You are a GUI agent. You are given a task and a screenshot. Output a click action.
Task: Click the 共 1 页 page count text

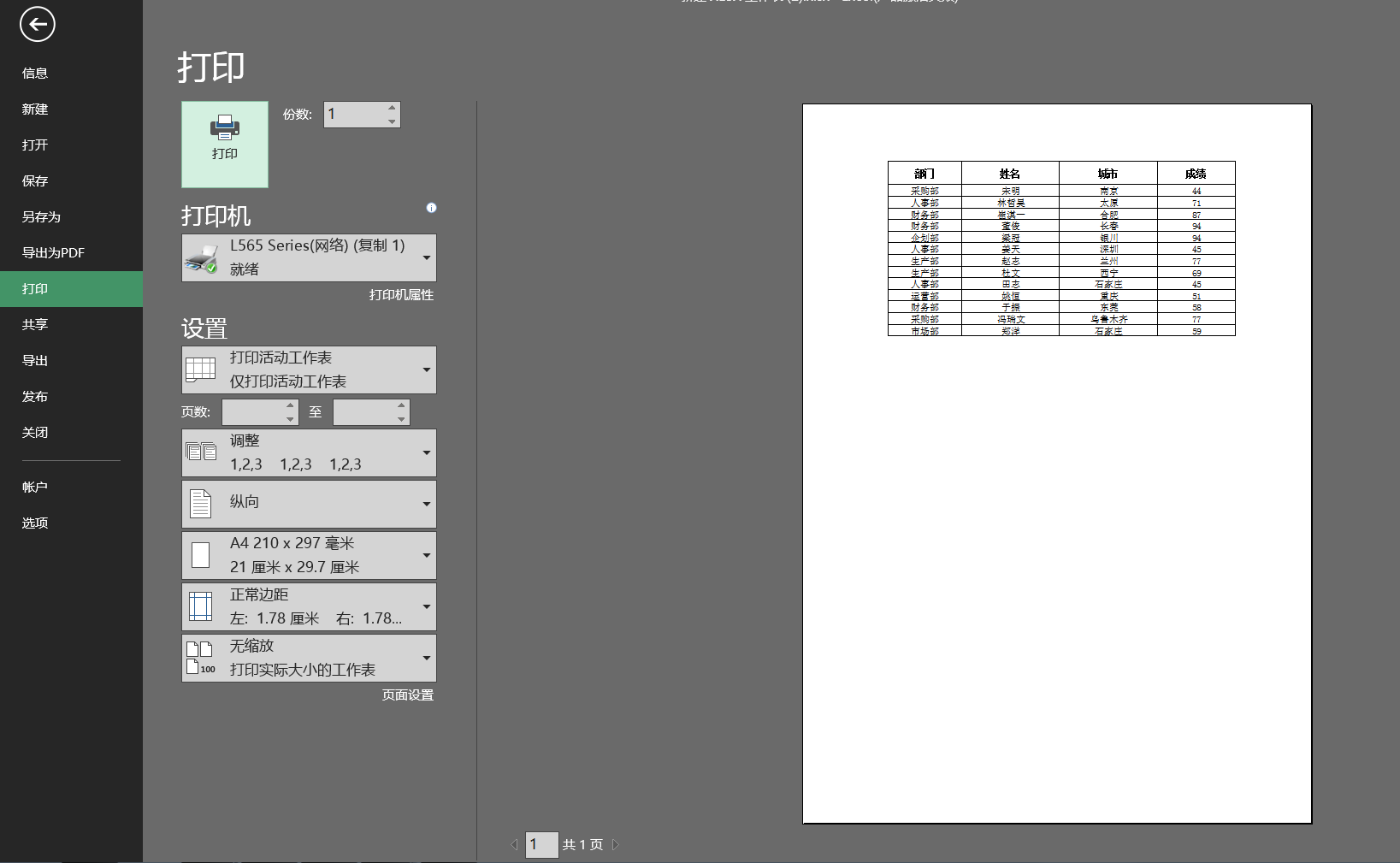pyautogui.click(x=582, y=845)
